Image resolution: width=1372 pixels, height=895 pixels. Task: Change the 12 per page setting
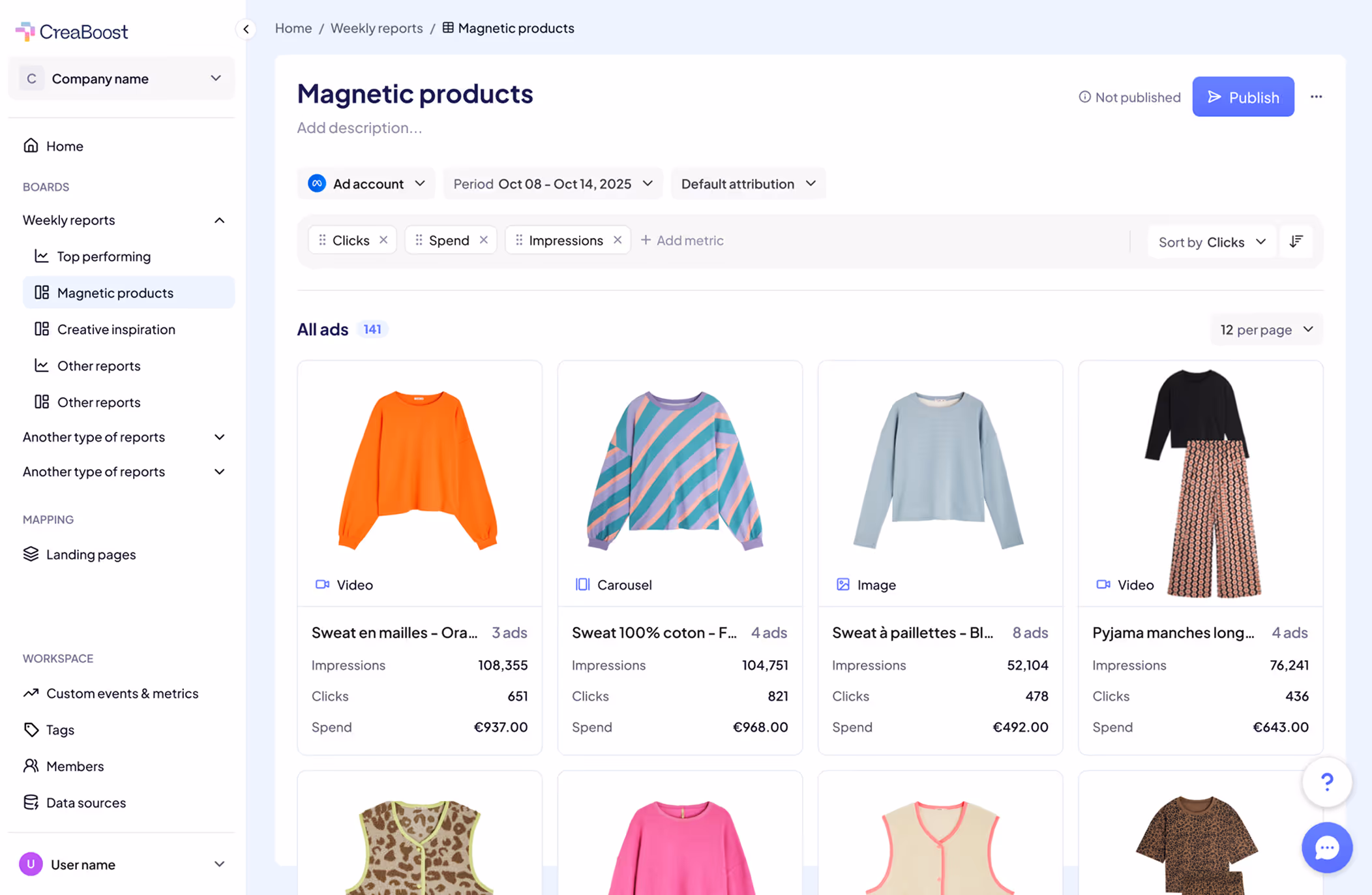pyautogui.click(x=1266, y=329)
